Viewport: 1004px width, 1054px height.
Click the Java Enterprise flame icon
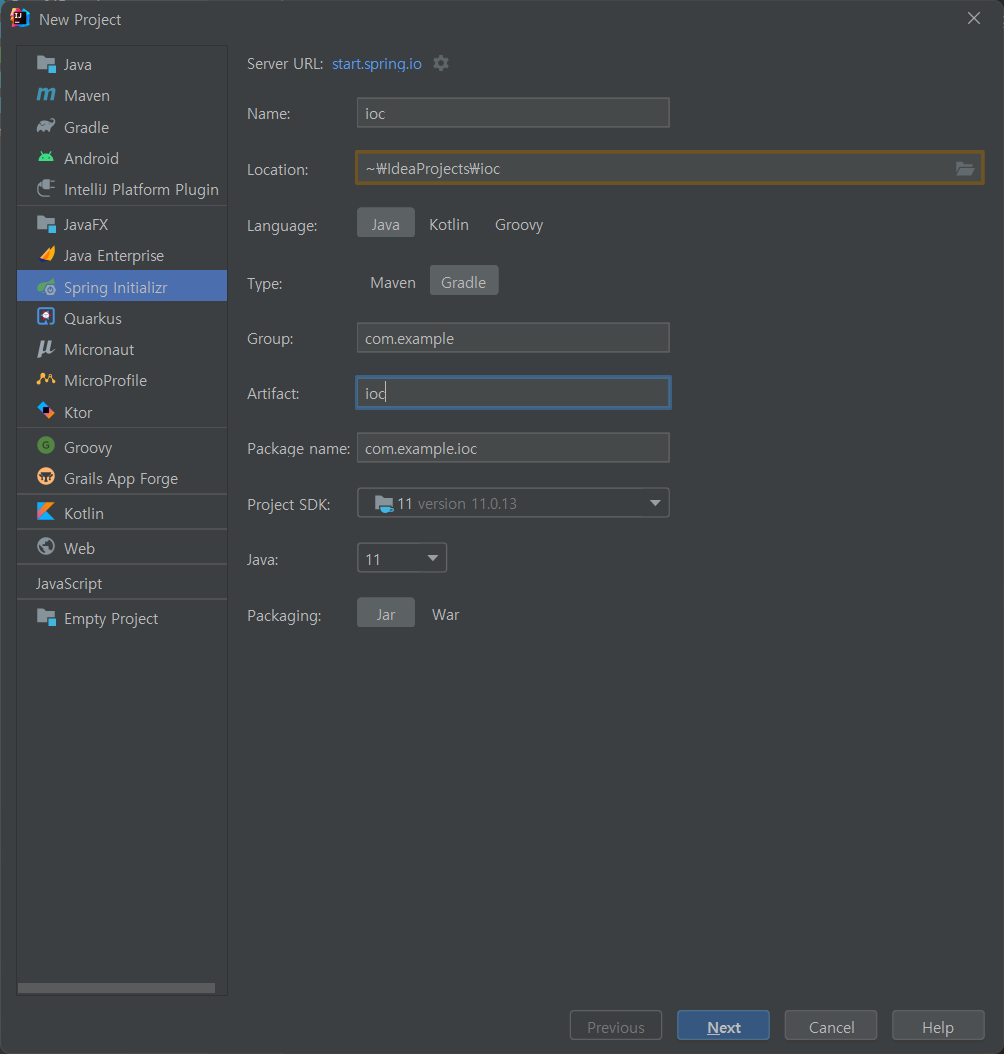pyautogui.click(x=47, y=255)
